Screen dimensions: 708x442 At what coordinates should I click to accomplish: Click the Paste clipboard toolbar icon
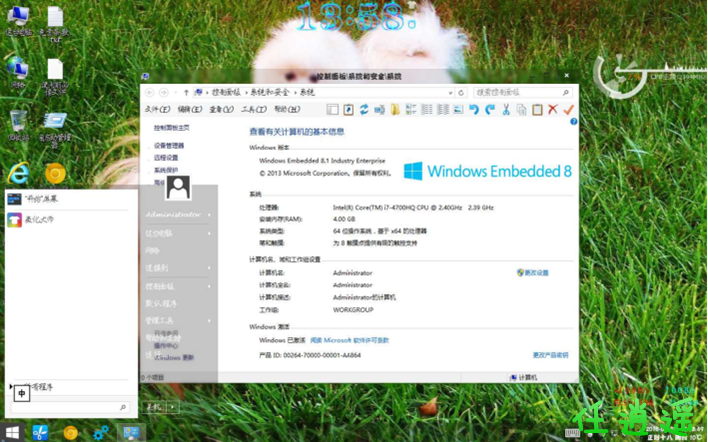[537, 109]
